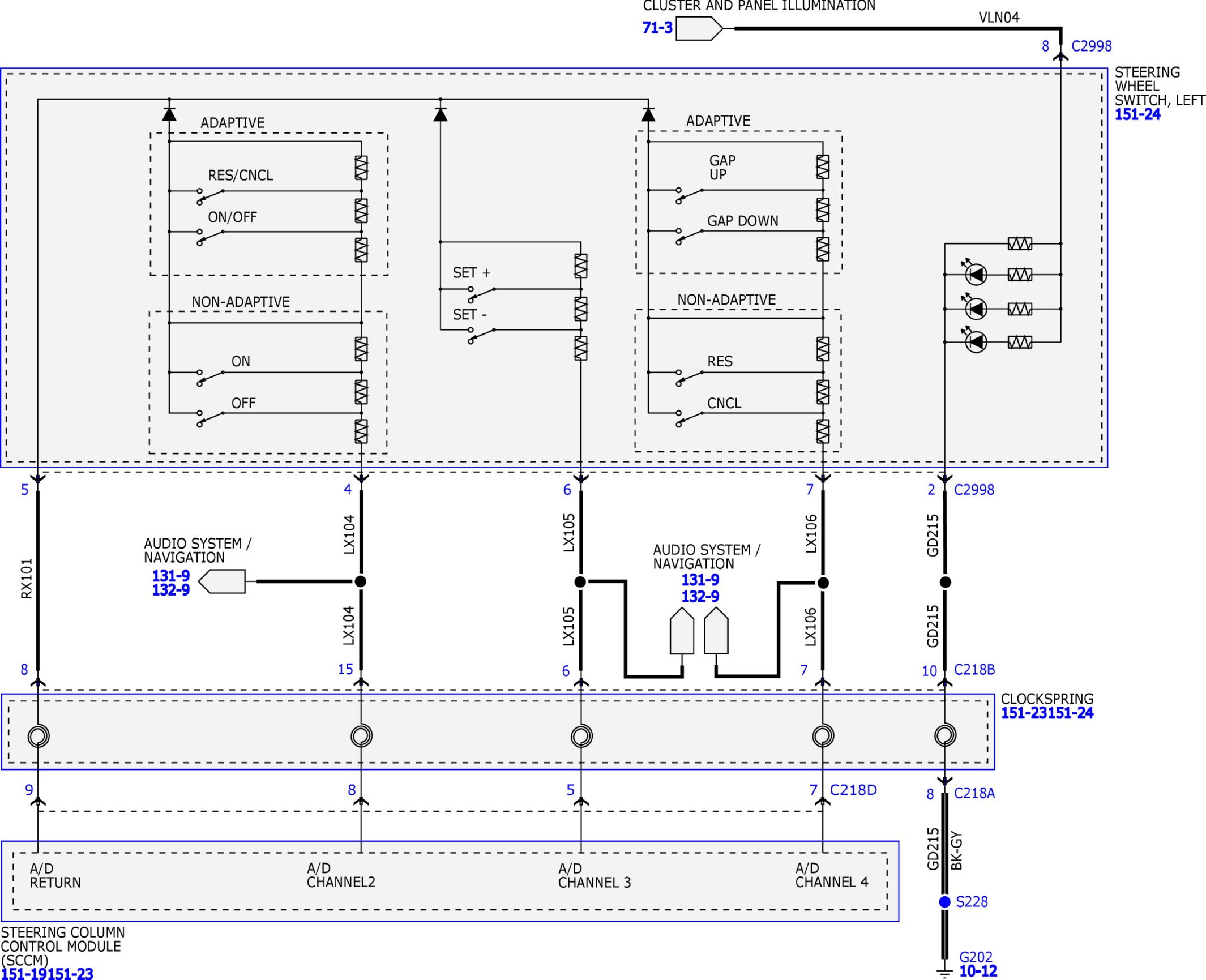Click the splice dot on wire GD215
The width and height of the screenshot is (1206, 980).
[x=945, y=582]
